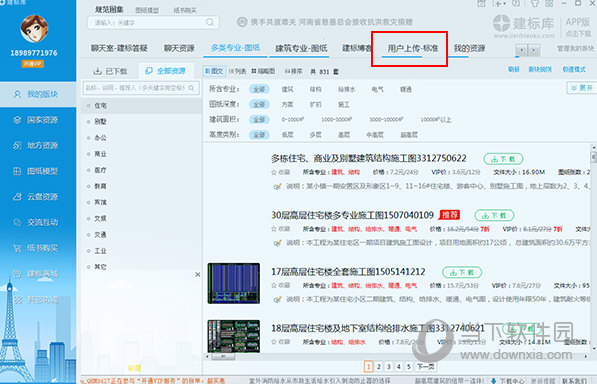Screen dimensions: 597x384
Task: Click the grid icon in the title bar
Action: click(549, 4)
